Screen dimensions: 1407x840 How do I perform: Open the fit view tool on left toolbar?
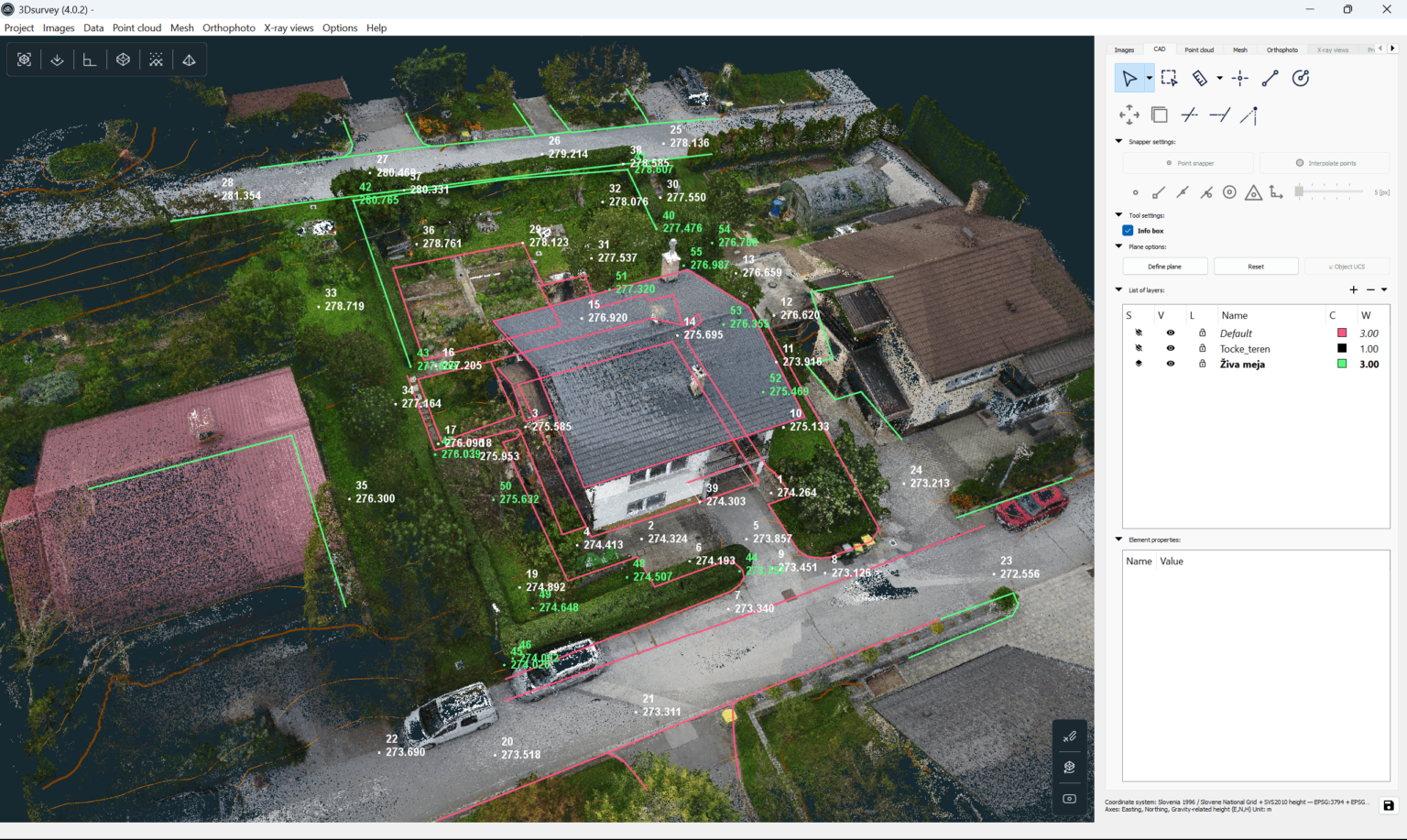coord(24,59)
